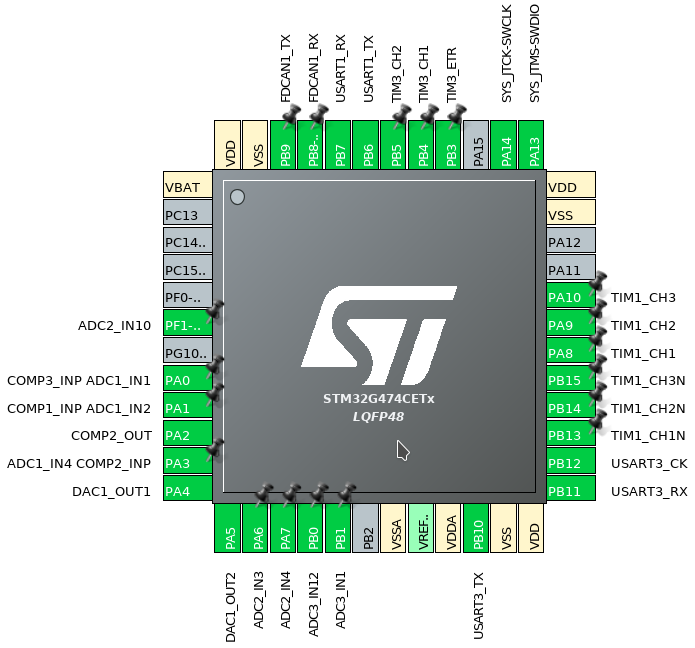The image size is (695, 648).
Task: Select the gray PA11 pin
Action: point(571,268)
